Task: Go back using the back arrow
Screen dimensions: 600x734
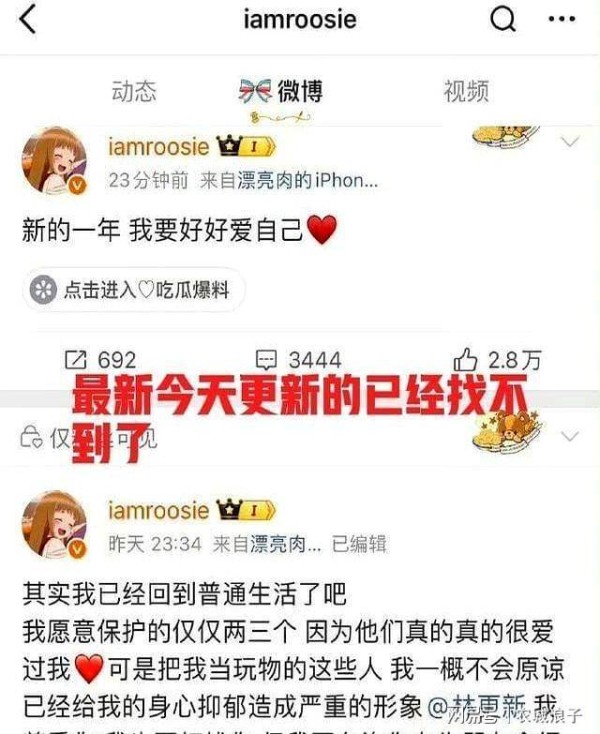Action: point(28,20)
